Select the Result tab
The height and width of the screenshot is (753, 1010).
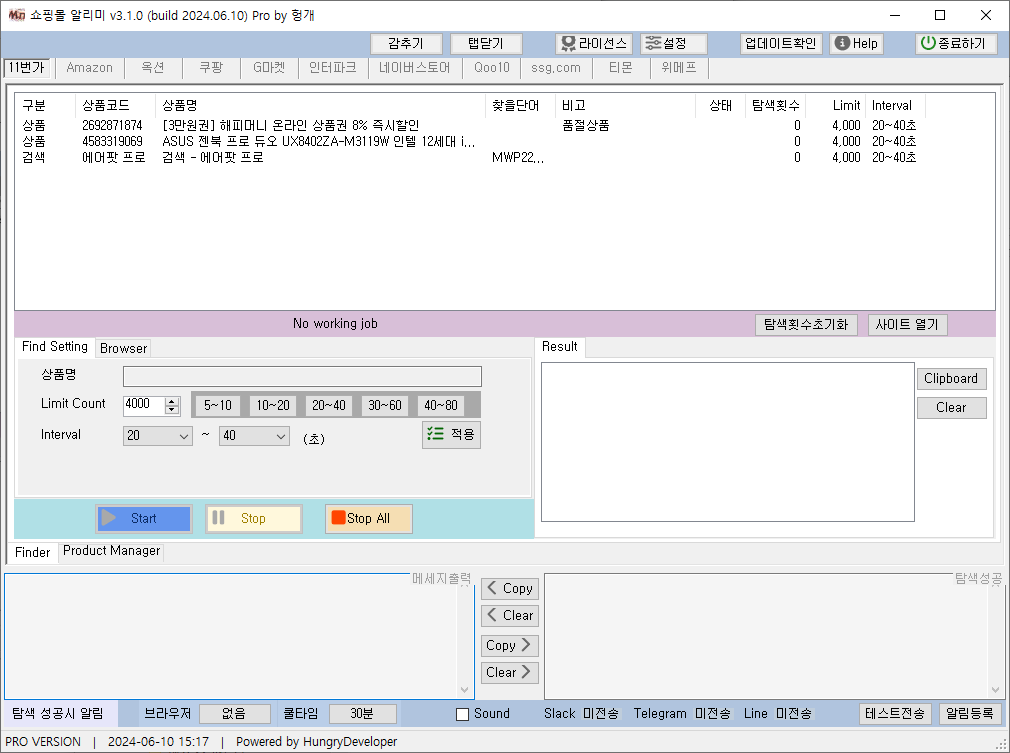[560, 347]
